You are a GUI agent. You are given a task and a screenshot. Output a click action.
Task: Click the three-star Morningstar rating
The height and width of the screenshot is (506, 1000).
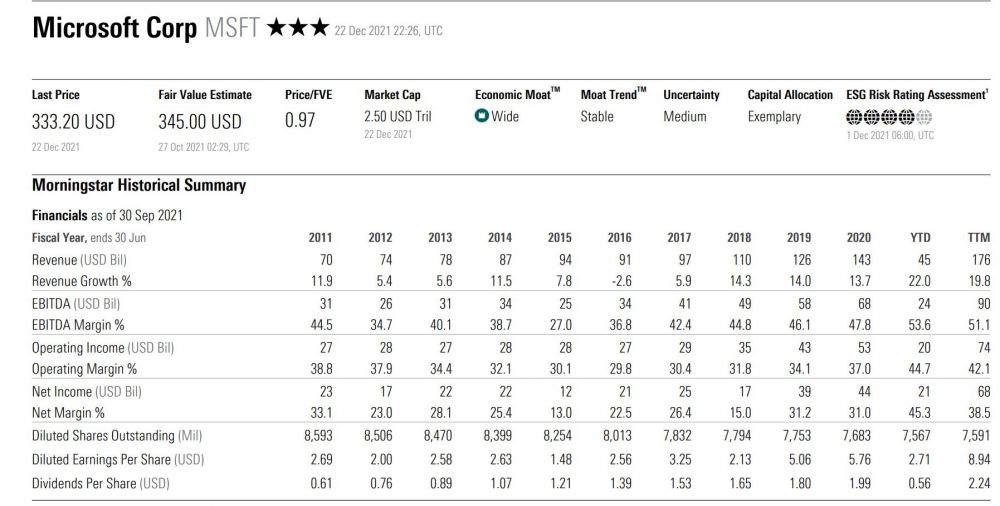click(297, 28)
